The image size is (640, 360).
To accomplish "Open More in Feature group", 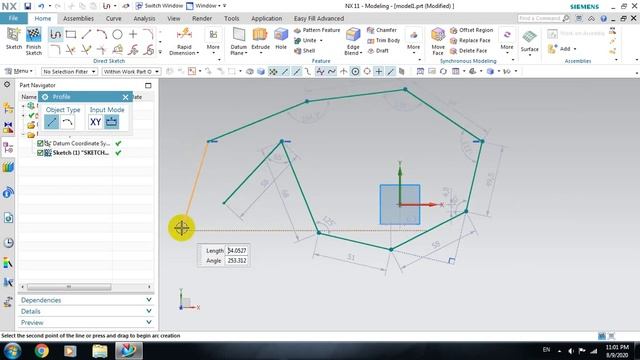I will pos(413,40).
